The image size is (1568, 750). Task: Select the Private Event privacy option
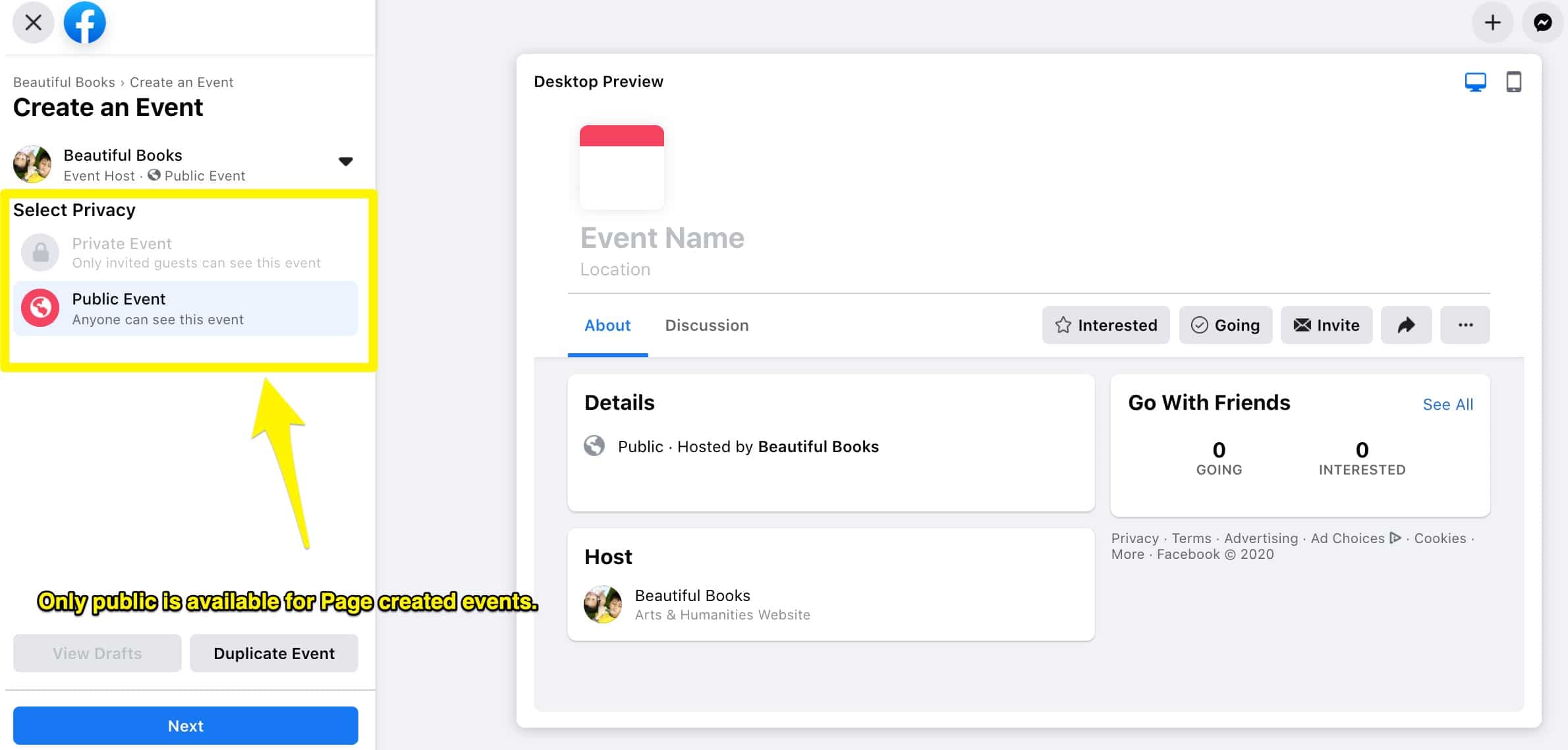[186, 253]
